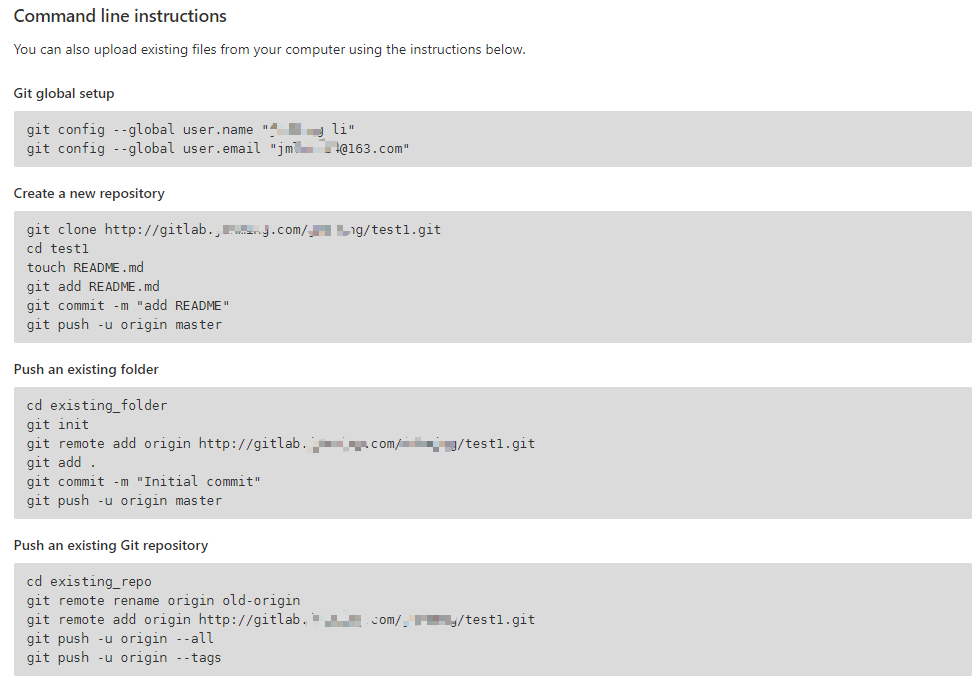Click the touch README.md line
The height and width of the screenshot is (682, 979).
click(85, 267)
